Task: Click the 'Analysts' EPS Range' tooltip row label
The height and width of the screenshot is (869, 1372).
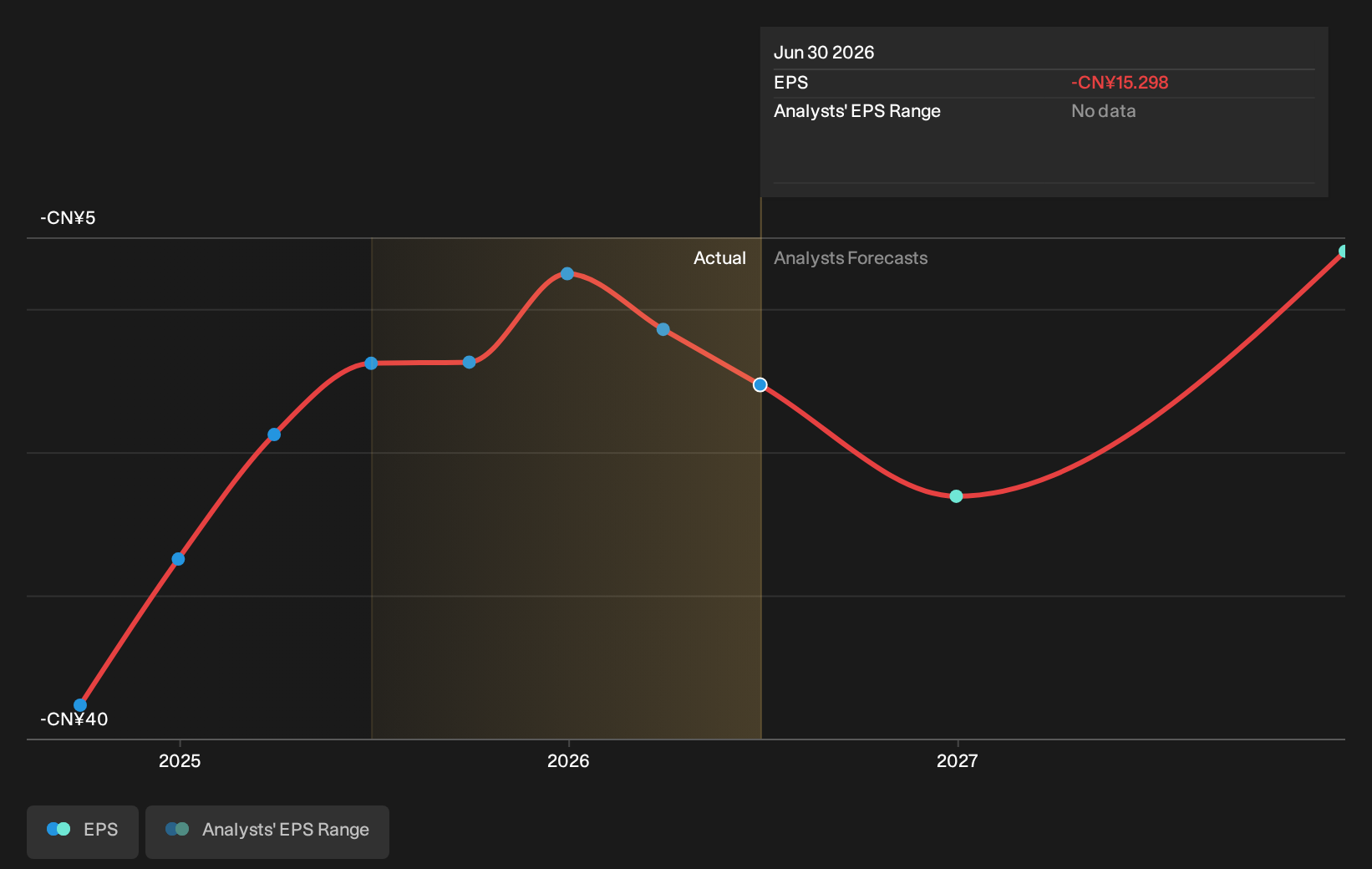Action: click(857, 111)
